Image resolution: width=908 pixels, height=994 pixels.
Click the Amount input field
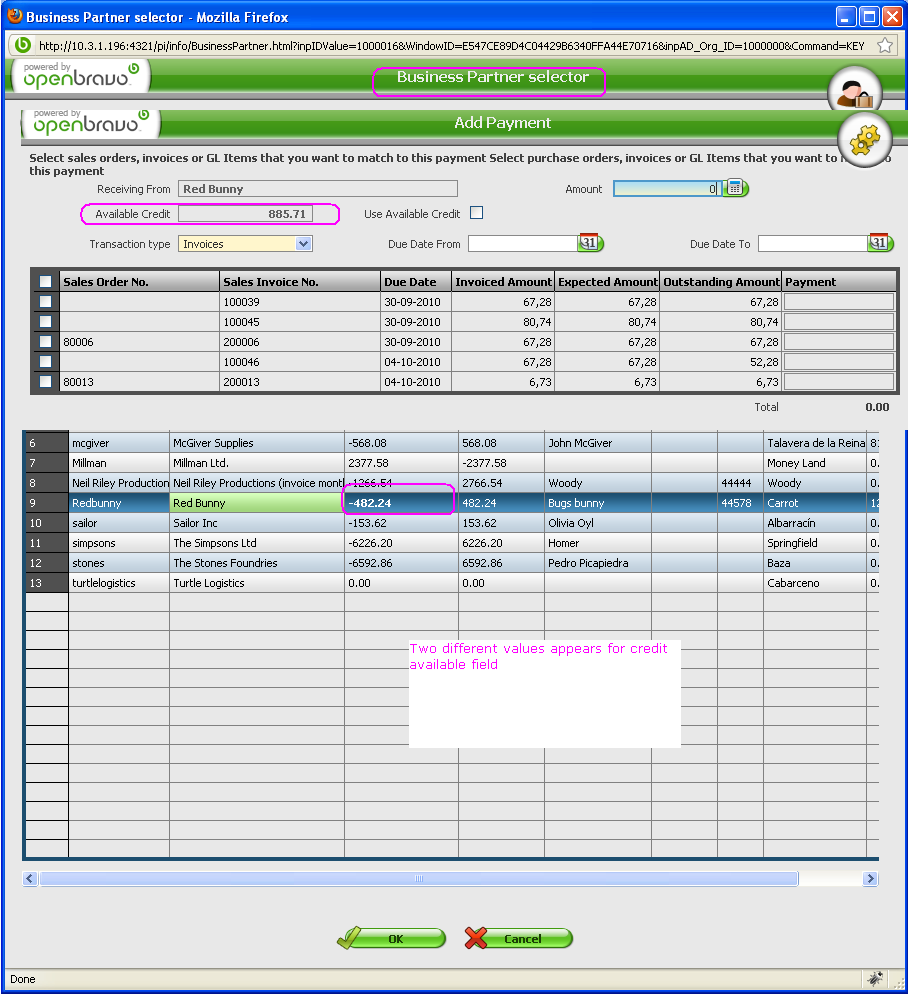coord(666,189)
